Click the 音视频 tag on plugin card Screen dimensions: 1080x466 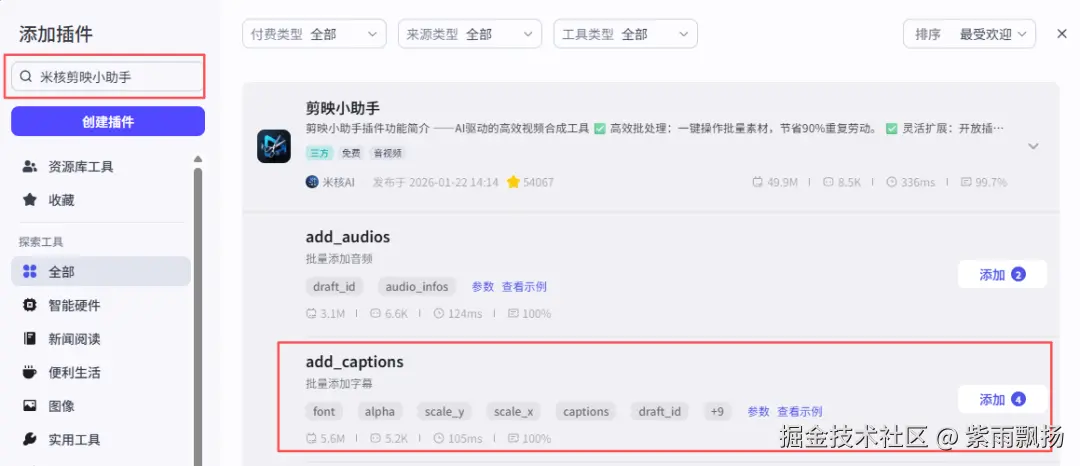388,153
